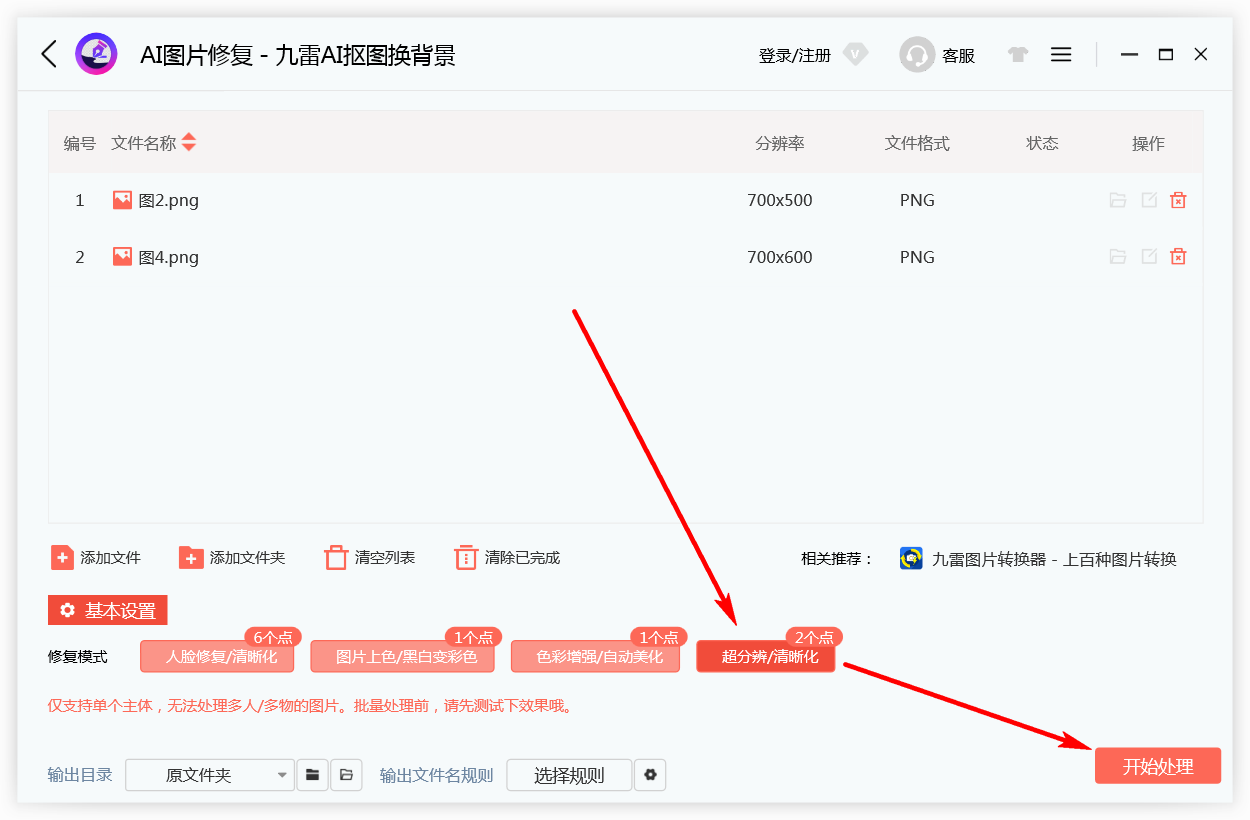Click PNG format cell of 图4.png

tap(917, 257)
